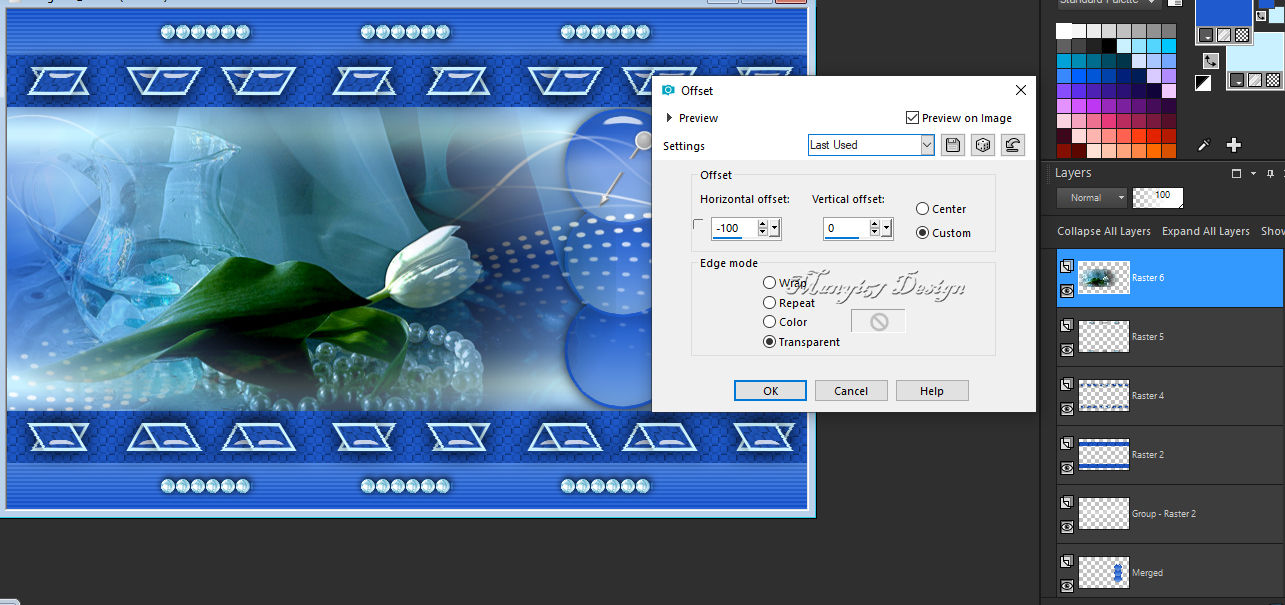Choose Wrap edge mode
Image resolution: width=1285 pixels, height=605 pixels.
click(769, 283)
